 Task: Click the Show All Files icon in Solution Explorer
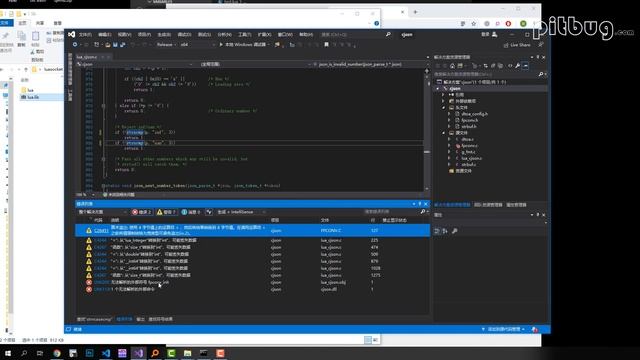pos(500,66)
